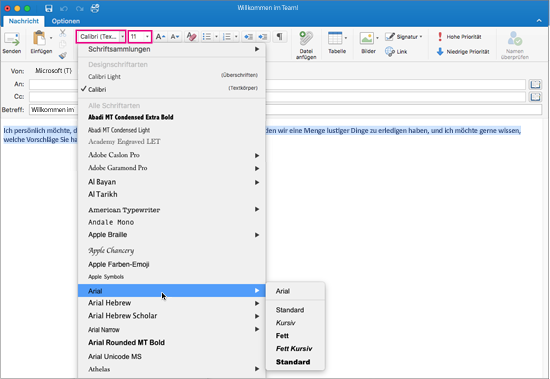This screenshot has height=379, width=550.
Task: Collapse the ribbon with the chevron
Action: click(539, 21)
